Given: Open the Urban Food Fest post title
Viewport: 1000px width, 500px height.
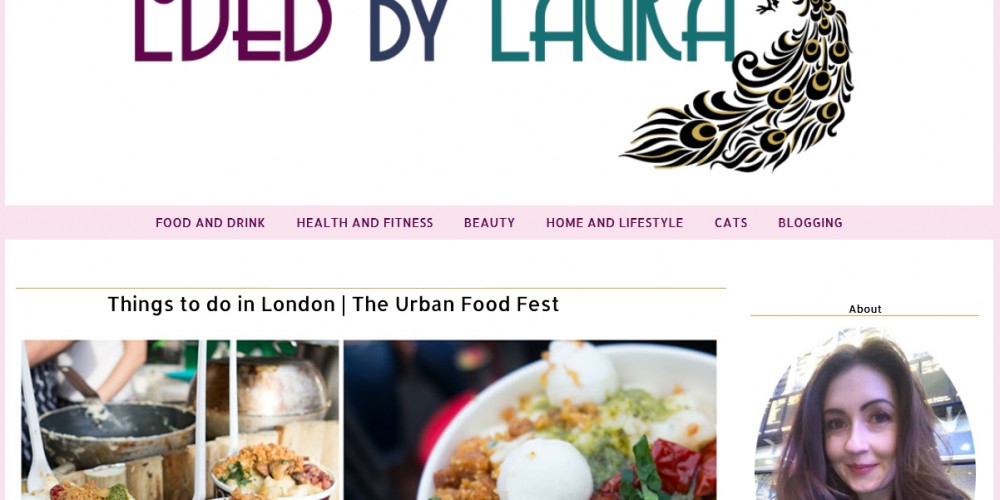Looking at the screenshot, I should [333, 304].
